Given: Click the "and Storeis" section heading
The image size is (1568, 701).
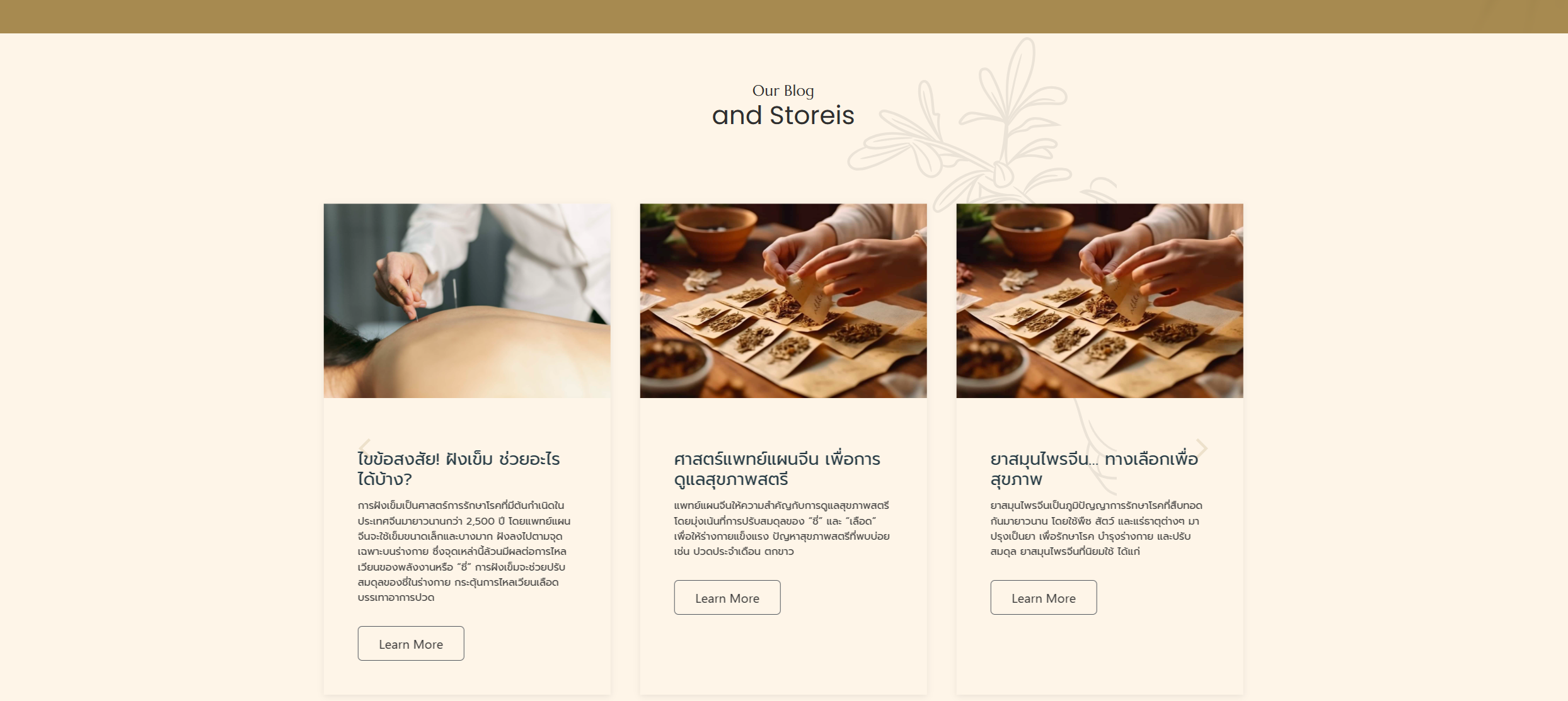Looking at the screenshot, I should coord(783,115).
